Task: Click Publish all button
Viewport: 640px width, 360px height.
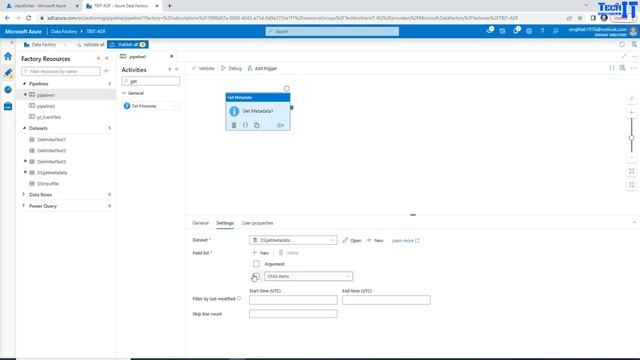Action: pos(127,44)
